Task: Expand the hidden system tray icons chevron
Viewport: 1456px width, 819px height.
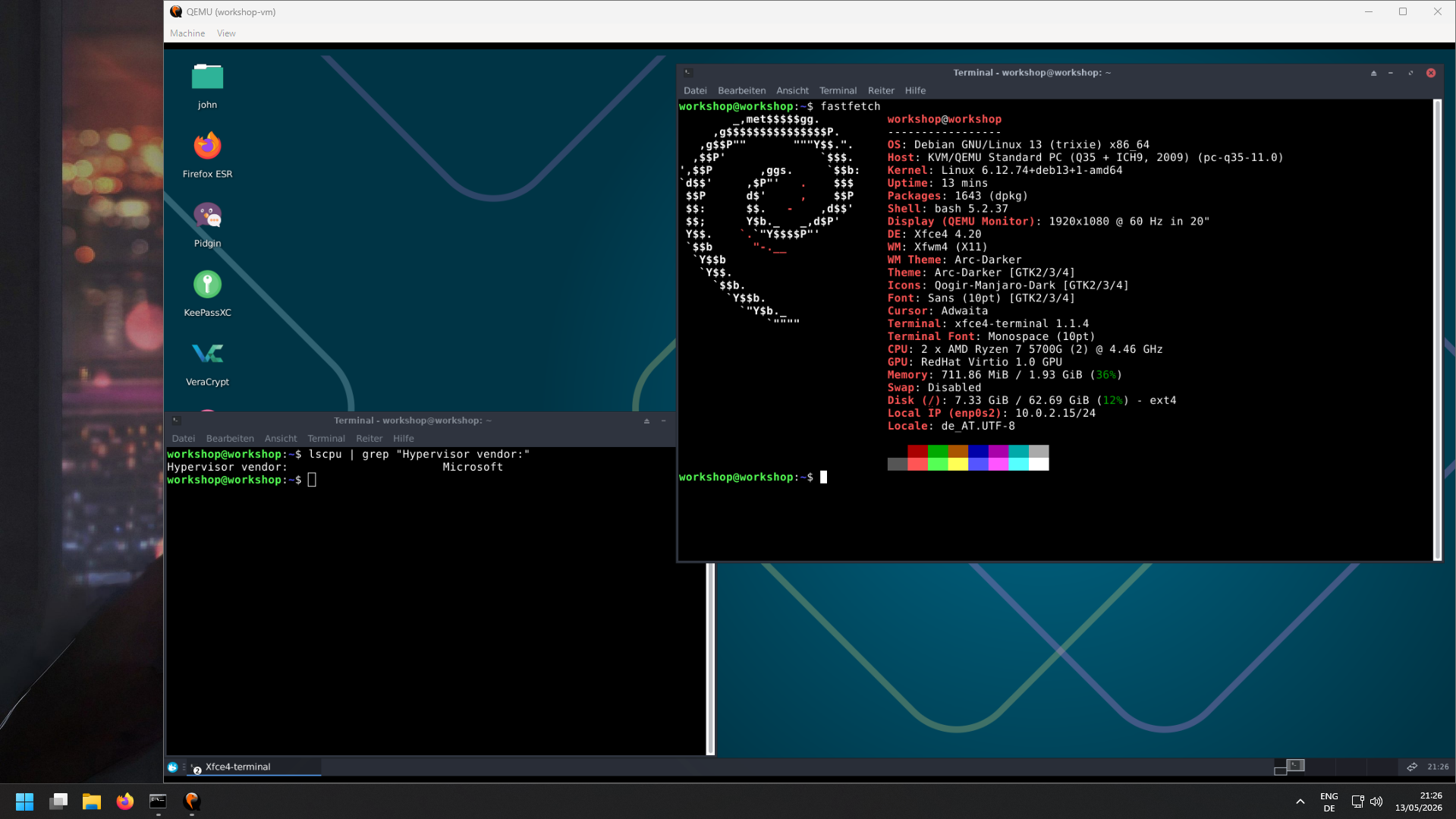Action: pyautogui.click(x=1300, y=802)
